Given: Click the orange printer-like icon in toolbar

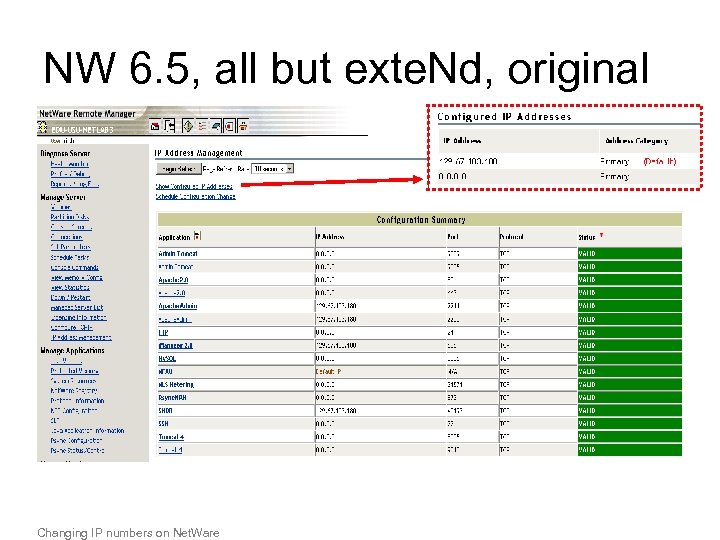Looking at the screenshot, I should click(243, 125).
